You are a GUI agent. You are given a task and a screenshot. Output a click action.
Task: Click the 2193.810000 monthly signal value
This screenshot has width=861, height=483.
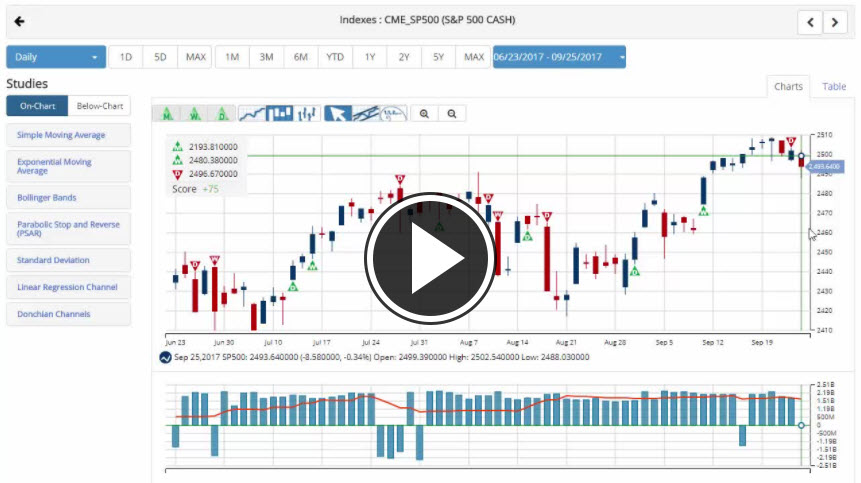(213, 147)
